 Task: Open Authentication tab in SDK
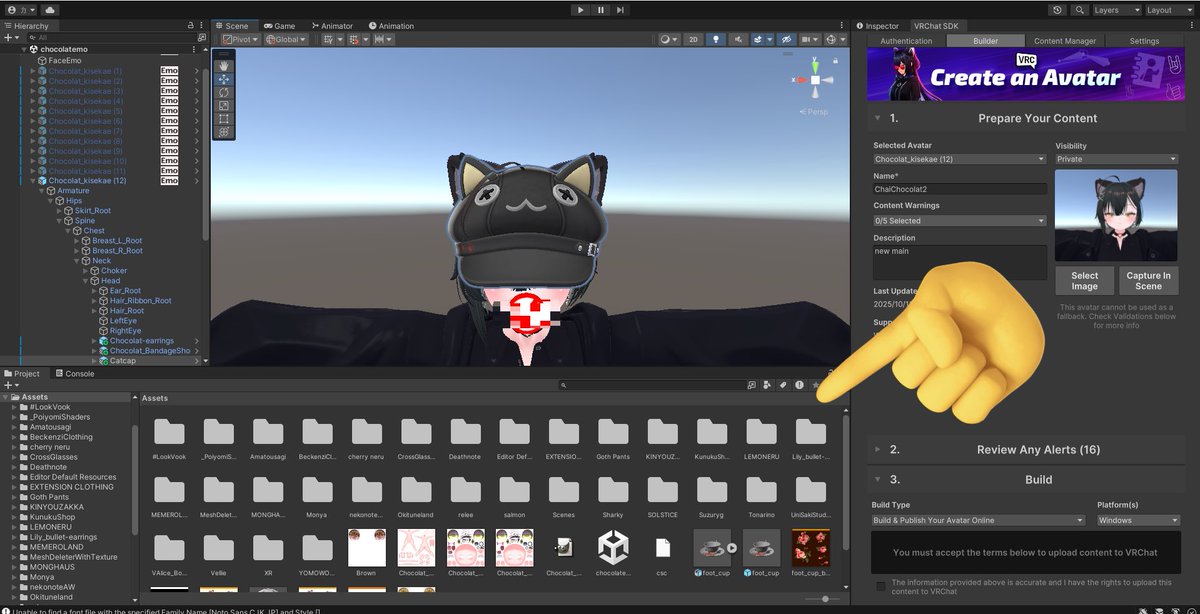click(906, 41)
